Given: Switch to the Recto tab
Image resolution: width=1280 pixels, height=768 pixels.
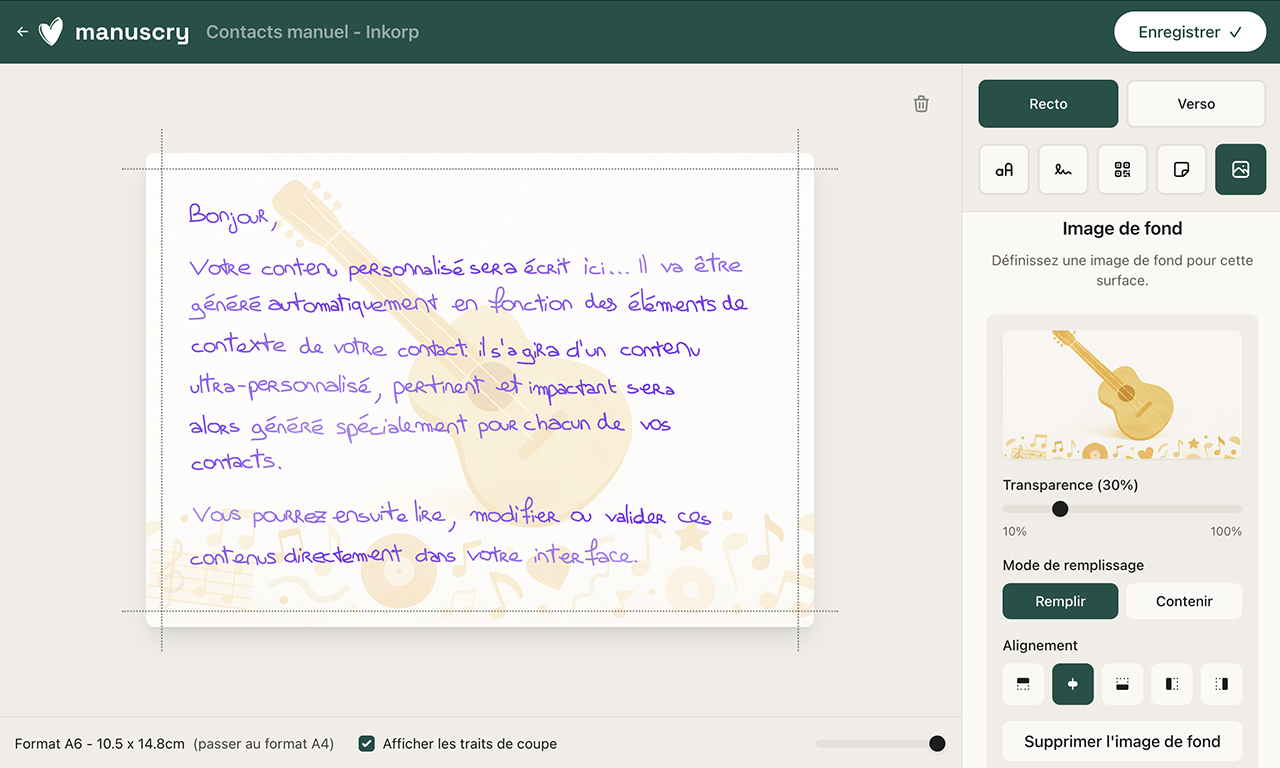Looking at the screenshot, I should click(1048, 104).
